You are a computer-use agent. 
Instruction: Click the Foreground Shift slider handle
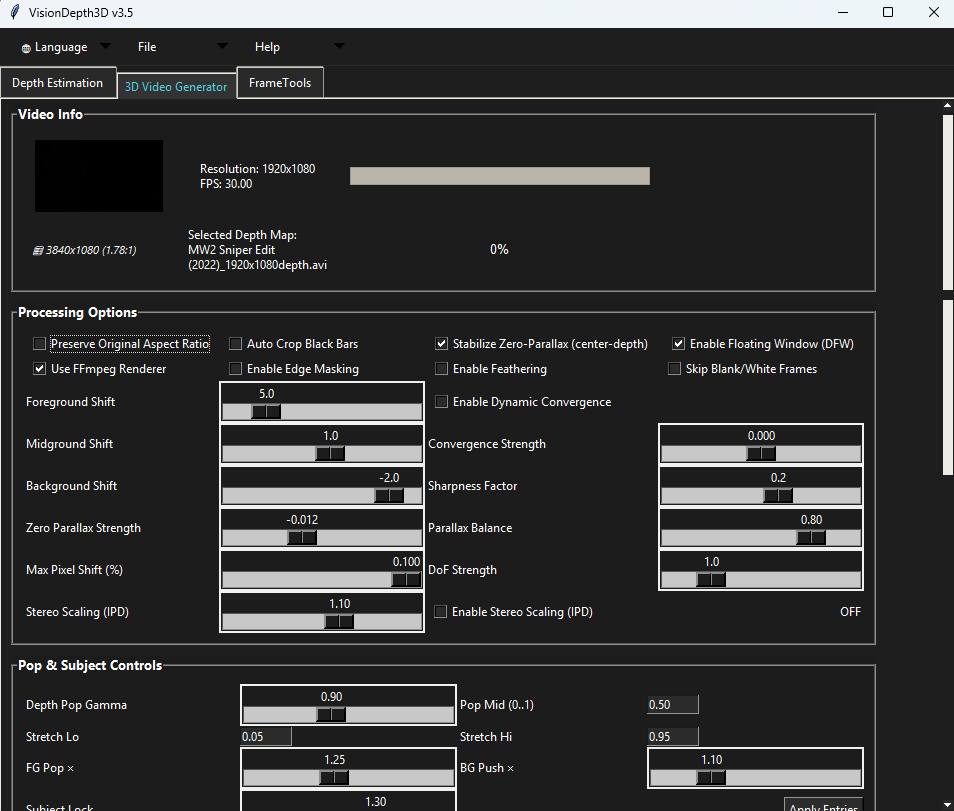tap(266, 412)
